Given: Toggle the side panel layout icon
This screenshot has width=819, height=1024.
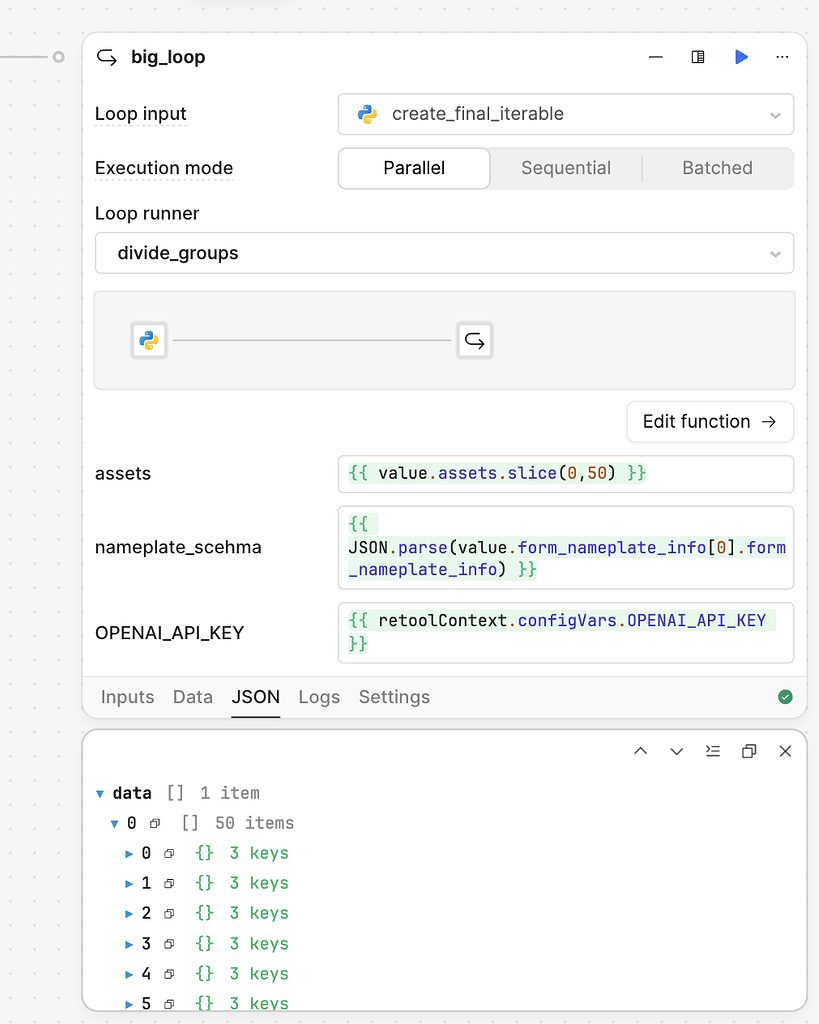Looking at the screenshot, I should coord(698,57).
